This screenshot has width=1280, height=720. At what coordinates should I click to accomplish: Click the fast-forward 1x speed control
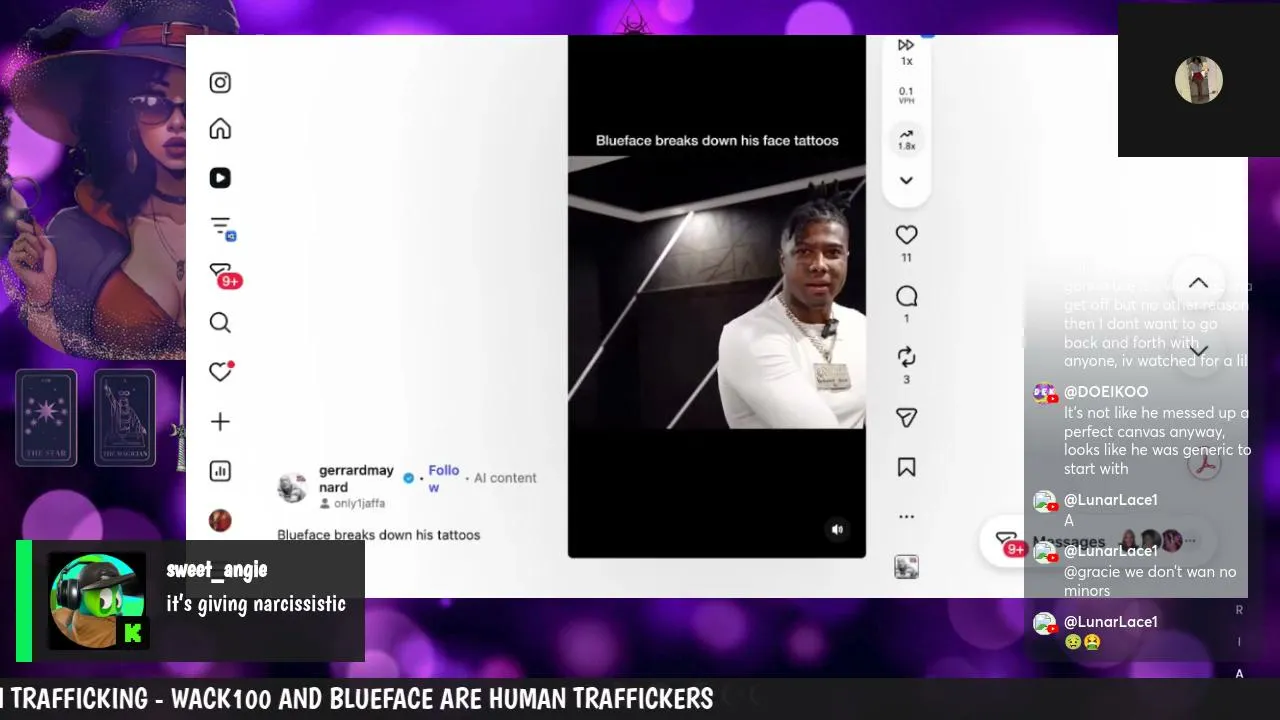(906, 51)
